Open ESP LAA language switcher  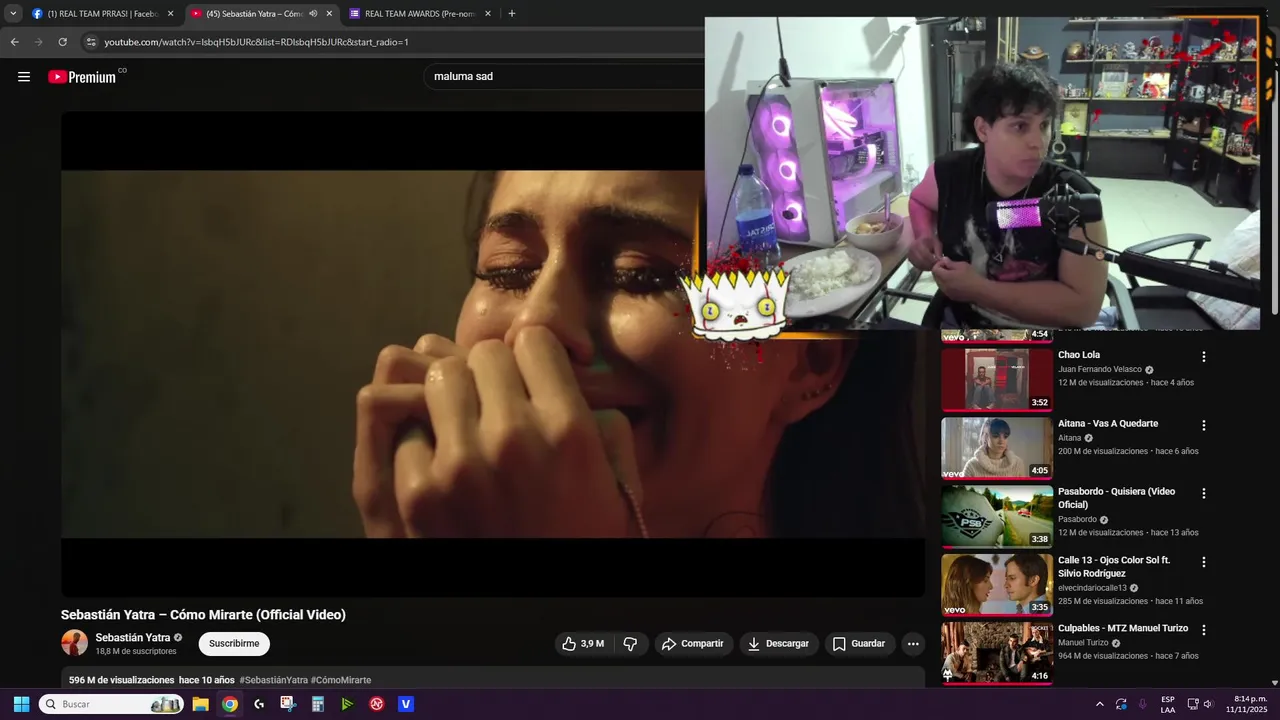(1168, 704)
